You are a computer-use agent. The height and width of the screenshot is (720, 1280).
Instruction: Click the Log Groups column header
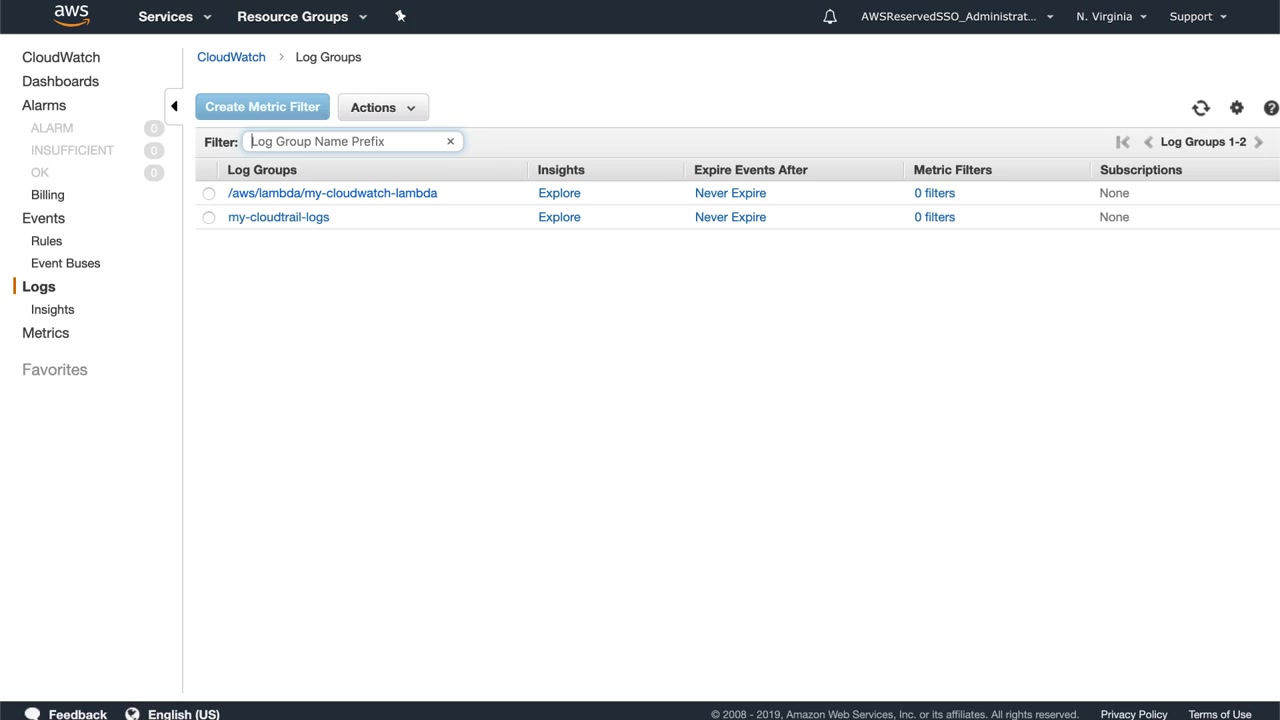point(262,170)
